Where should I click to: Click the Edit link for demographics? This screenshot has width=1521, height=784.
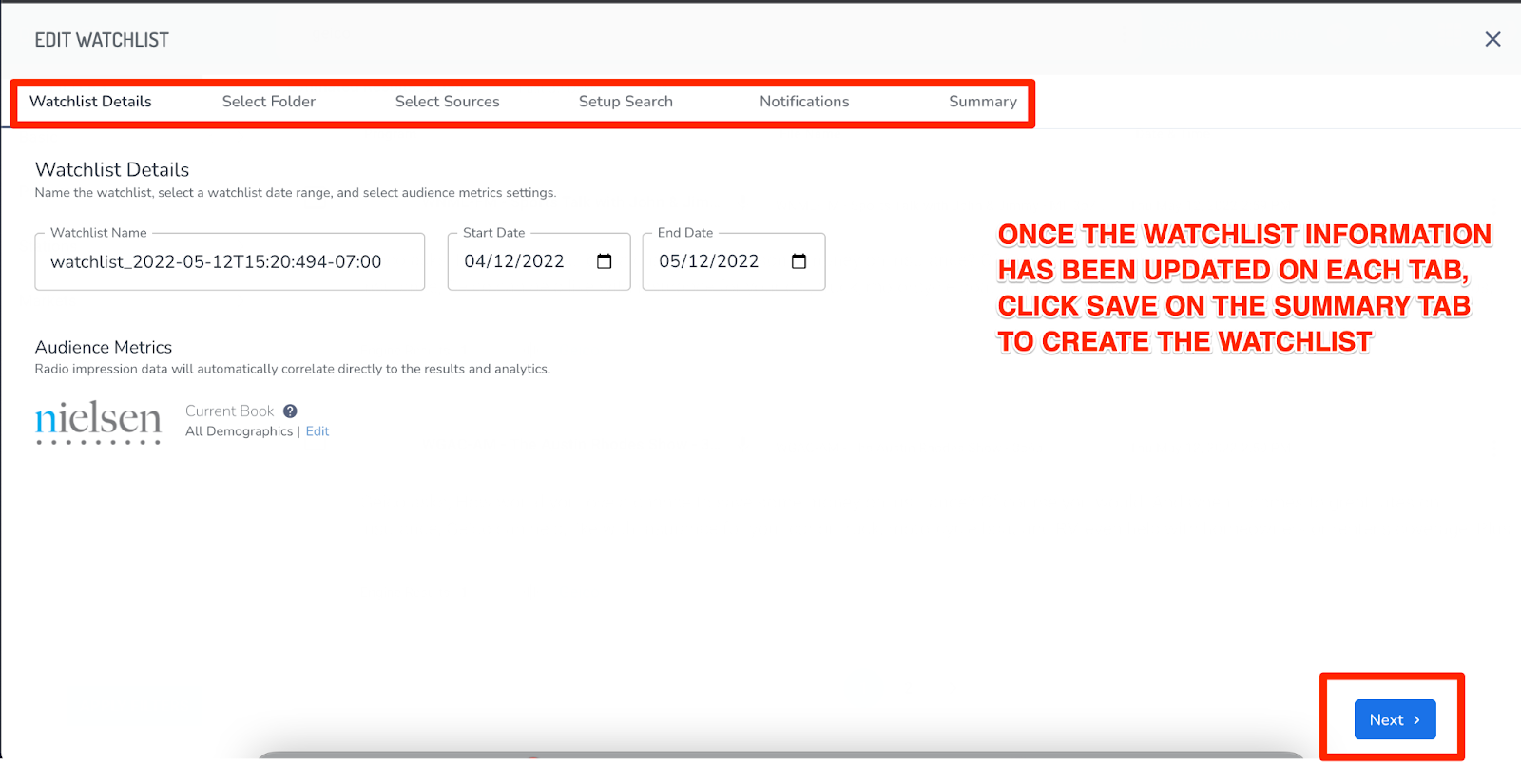point(318,431)
